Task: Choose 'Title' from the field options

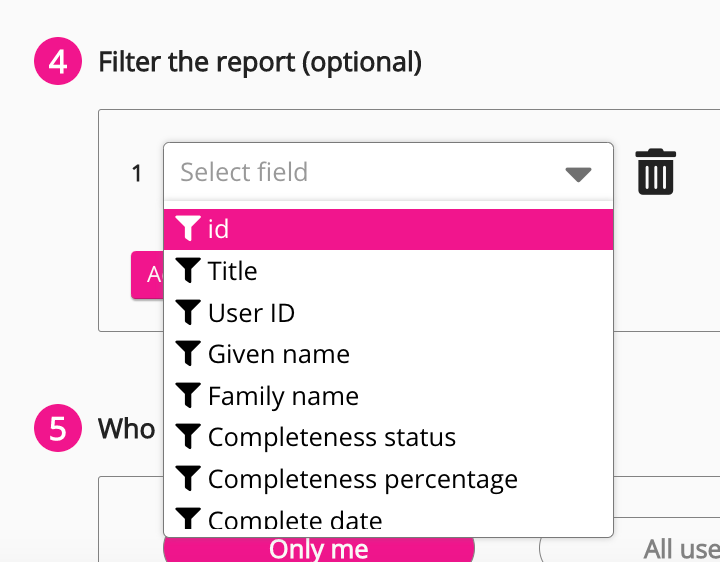Action: click(233, 271)
